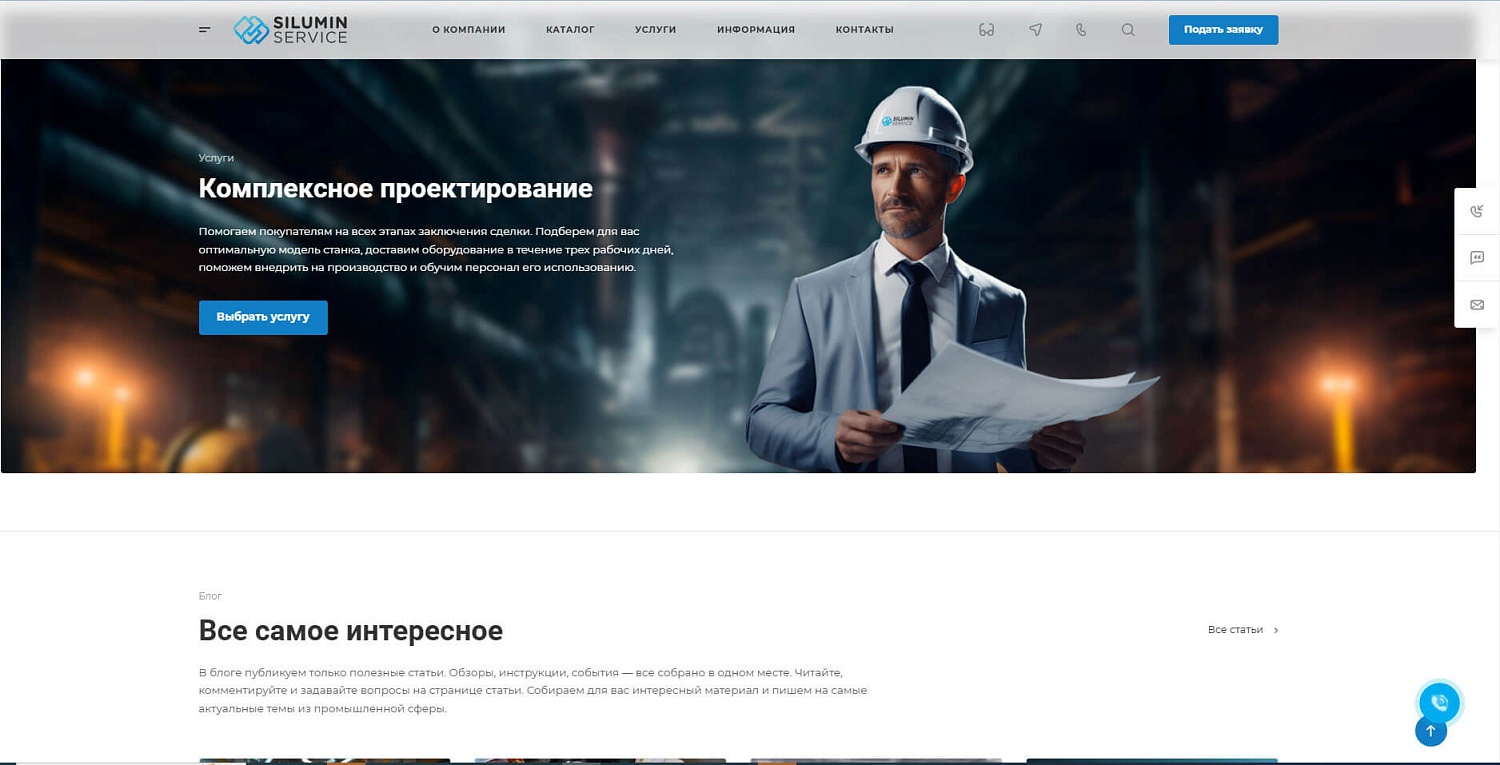Click the Silumin Service logo
Screen dimensions: 1500x765
click(290, 30)
